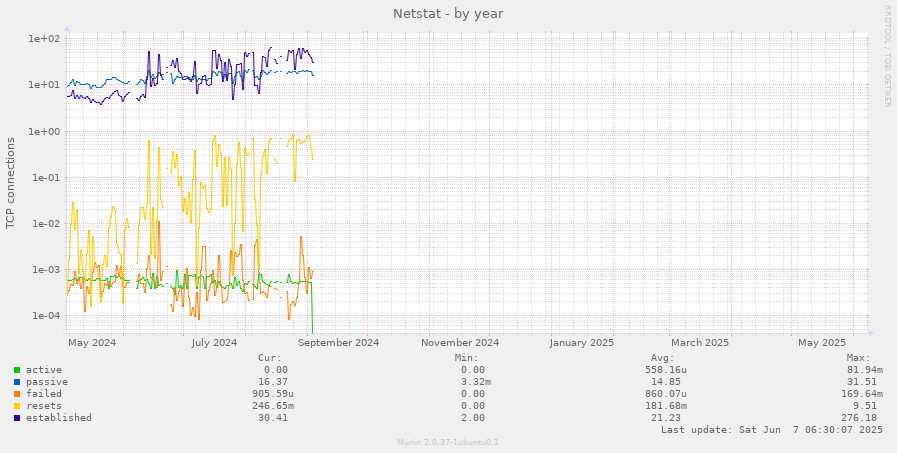Click the 1e+01 y-axis label
This screenshot has height=453, width=897.
point(45,85)
